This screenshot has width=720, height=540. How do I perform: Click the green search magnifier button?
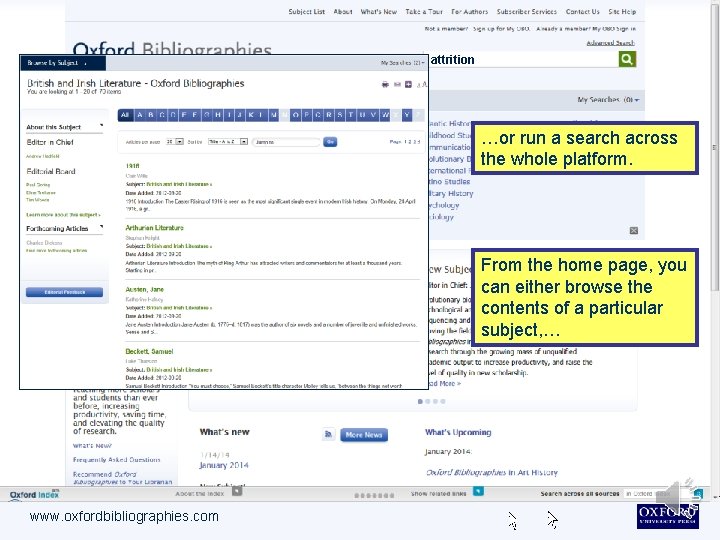pos(627,59)
